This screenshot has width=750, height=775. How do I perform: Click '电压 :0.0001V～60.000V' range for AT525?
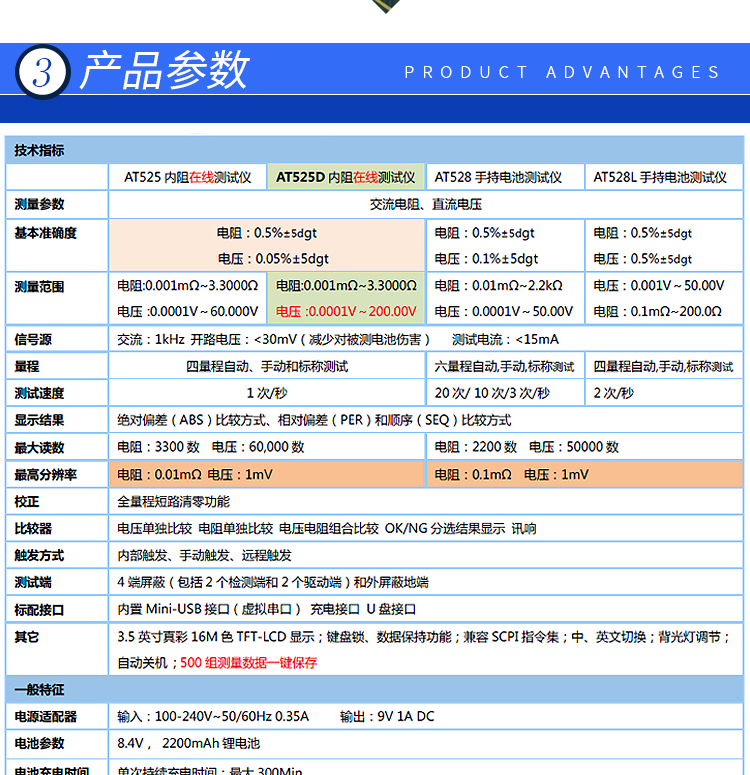(x=187, y=311)
